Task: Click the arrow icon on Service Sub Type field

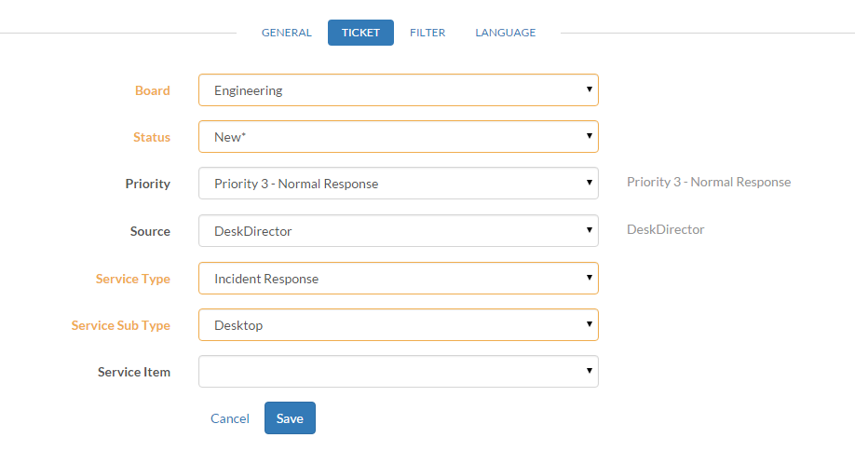Action: click(x=589, y=324)
